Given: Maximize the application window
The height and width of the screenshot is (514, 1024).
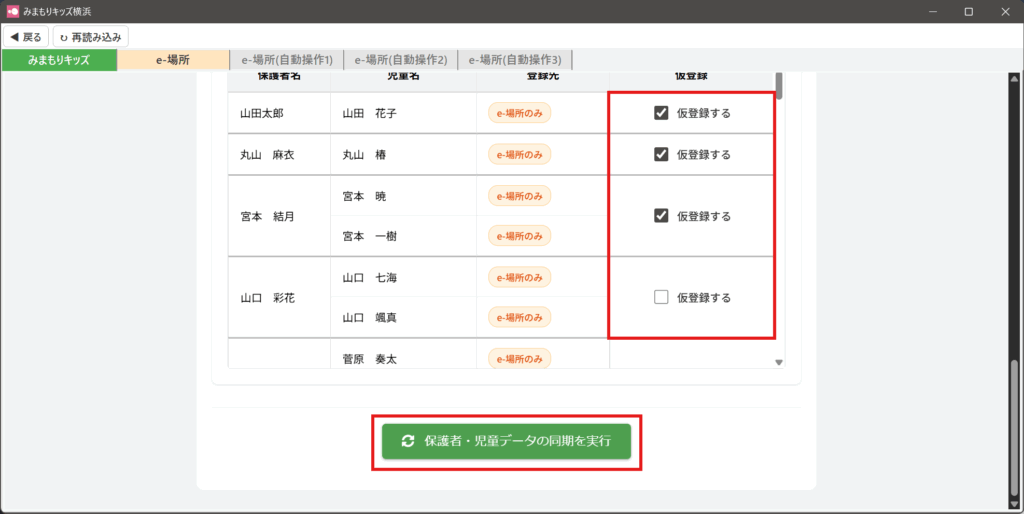Looking at the screenshot, I should coord(968,11).
